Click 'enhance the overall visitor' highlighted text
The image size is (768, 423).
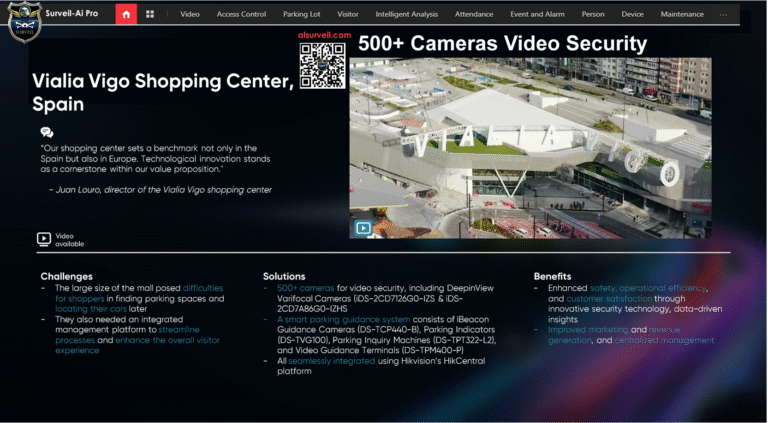168,340
